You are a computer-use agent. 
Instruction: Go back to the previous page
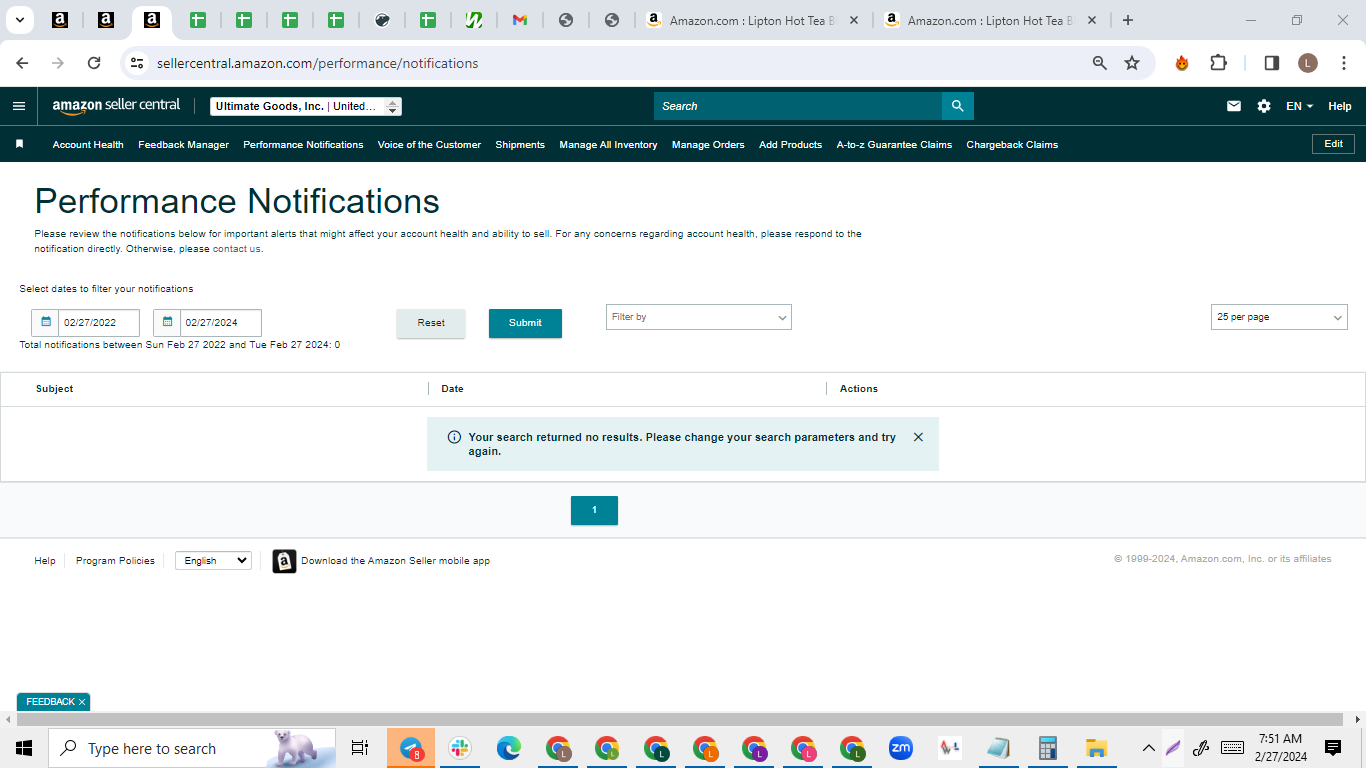coord(22,63)
